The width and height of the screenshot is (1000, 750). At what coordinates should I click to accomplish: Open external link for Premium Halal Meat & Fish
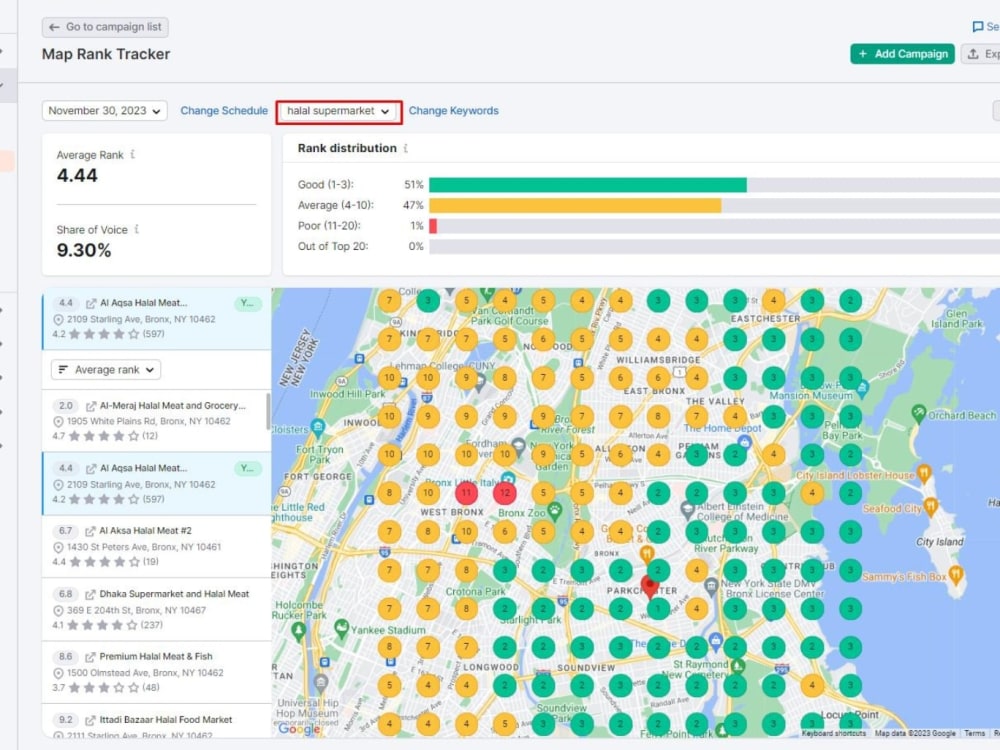(x=91, y=657)
